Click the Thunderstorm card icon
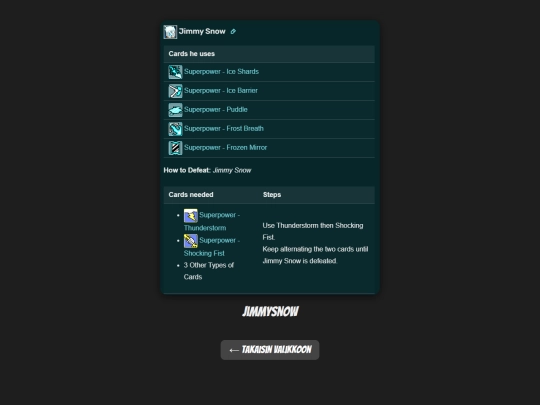The width and height of the screenshot is (540, 405). [190, 216]
